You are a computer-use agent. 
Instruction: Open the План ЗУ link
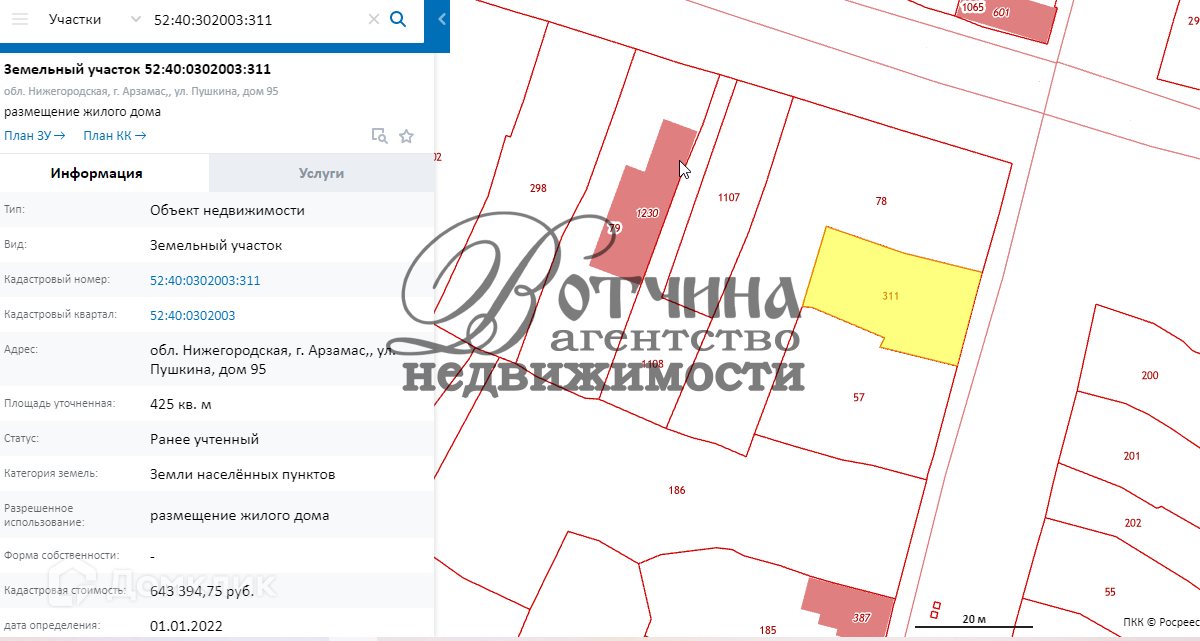[x=35, y=135]
